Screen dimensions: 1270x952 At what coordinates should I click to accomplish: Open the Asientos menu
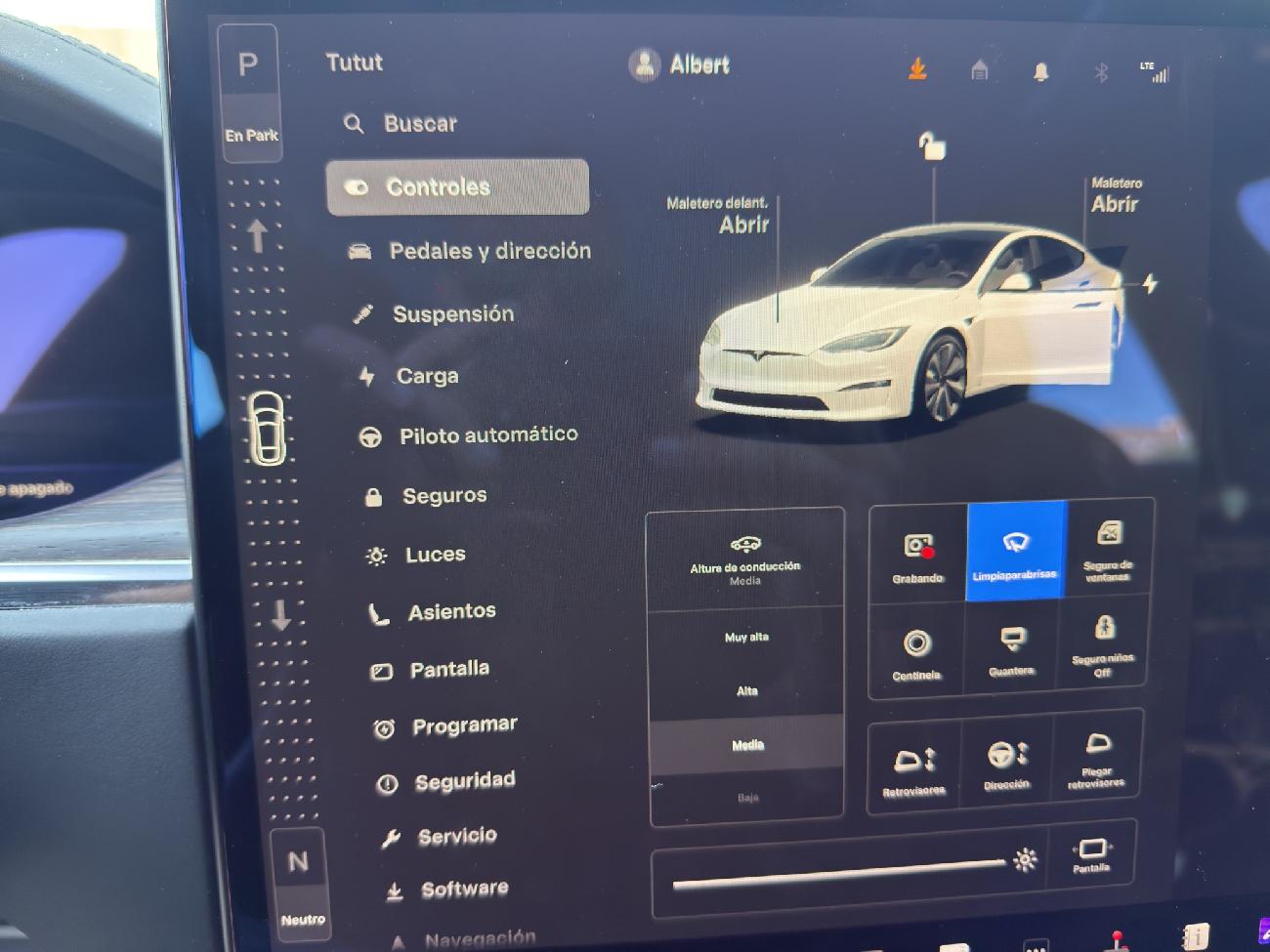tap(432, 612)
